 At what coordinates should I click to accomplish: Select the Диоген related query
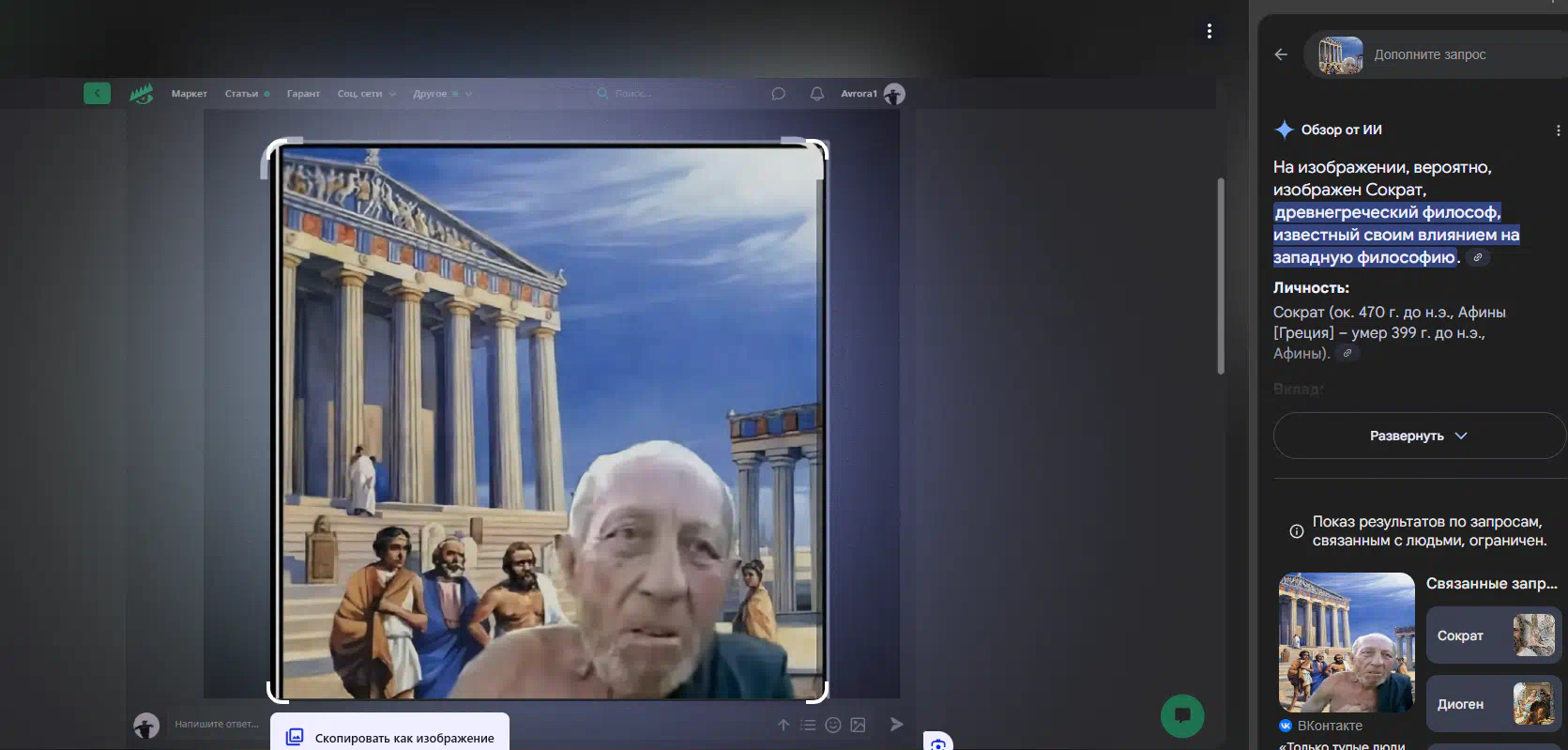point(1494,704)
